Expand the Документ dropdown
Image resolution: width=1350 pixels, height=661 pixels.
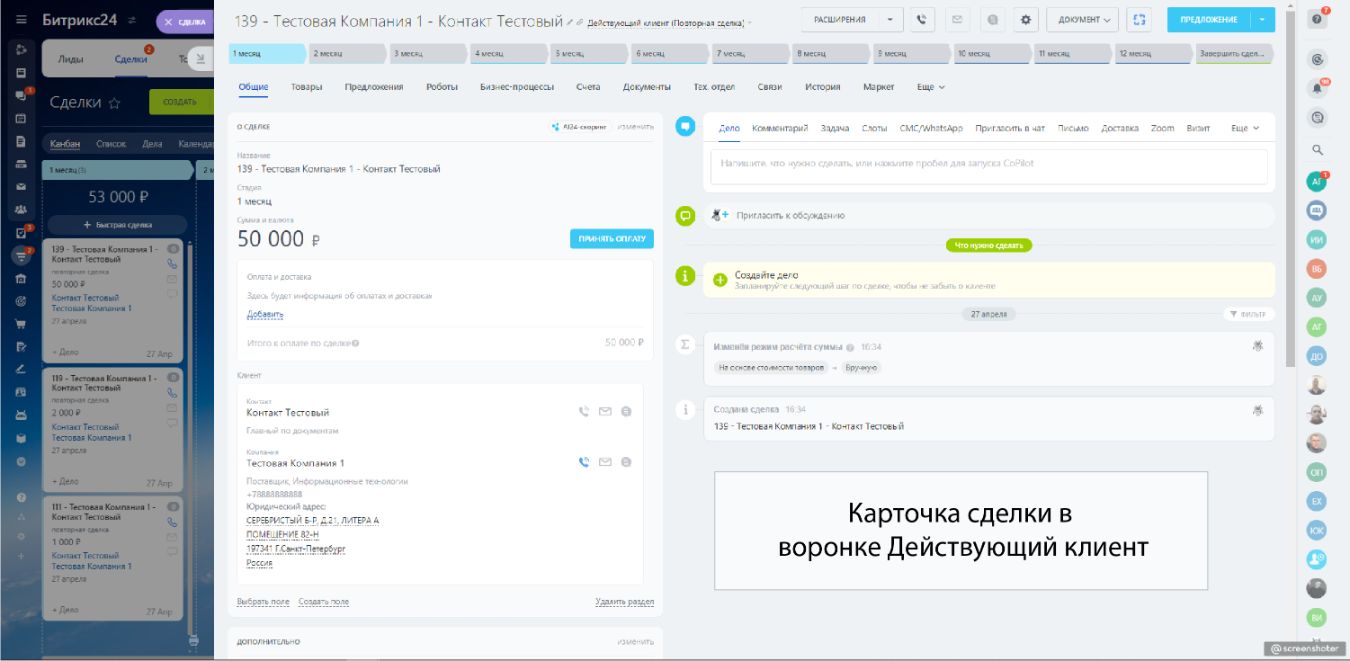click(x=1083, y=20)
